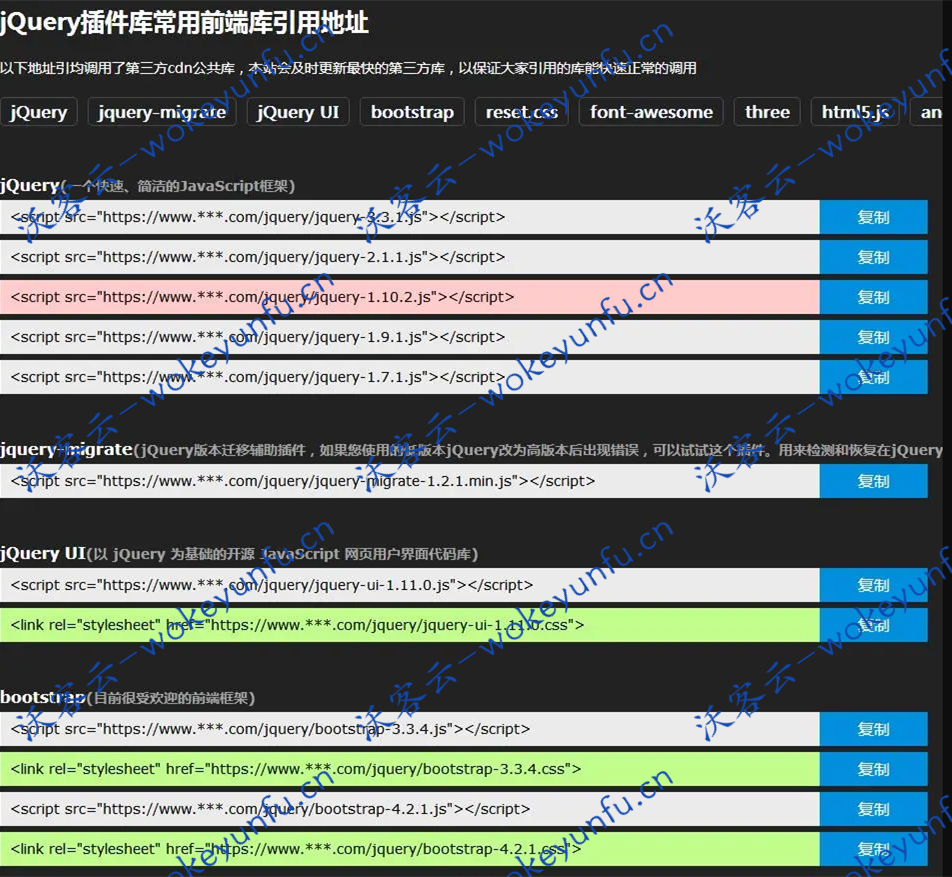This screenshot has width=952, height=877.
Task: Copy the bootstrap-3.3.4.css link tag
Action: (x=873, y=769)
